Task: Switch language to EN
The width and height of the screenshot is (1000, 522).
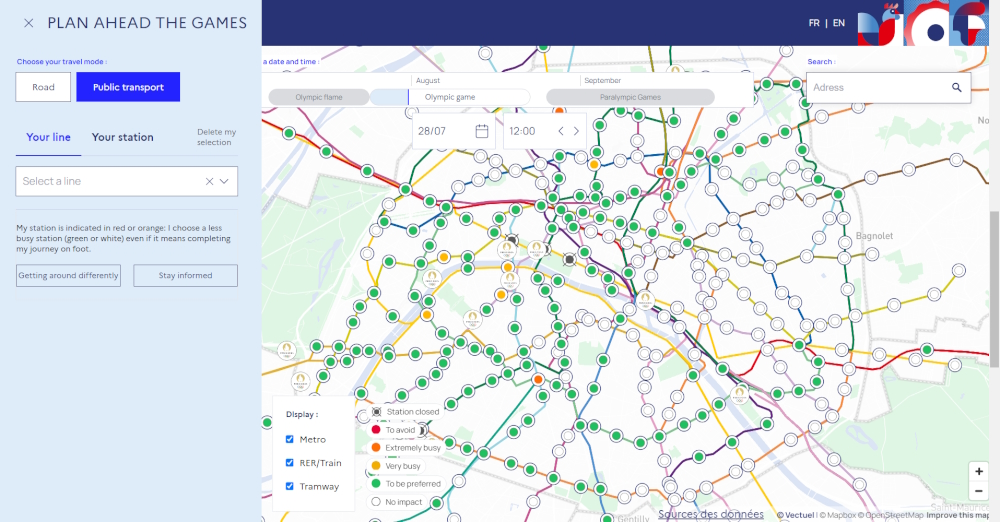Action: click(x=839, y=23)
